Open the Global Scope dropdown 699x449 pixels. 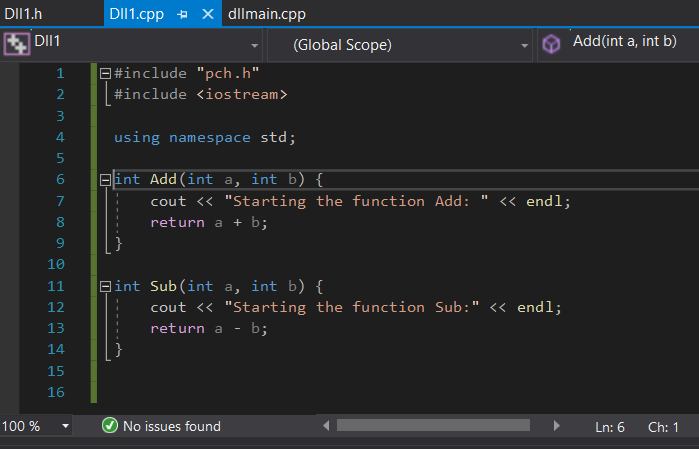tap(526, 46)
